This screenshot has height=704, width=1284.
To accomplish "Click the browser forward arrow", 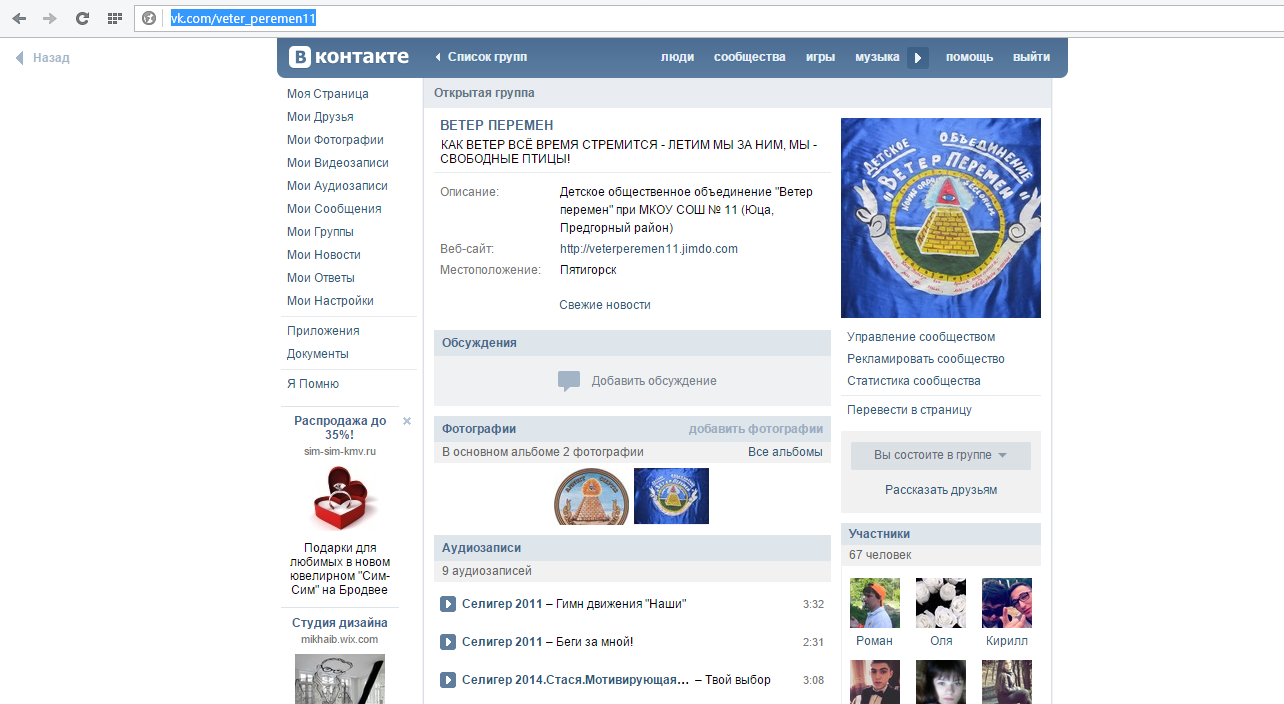I will [50, 18].
